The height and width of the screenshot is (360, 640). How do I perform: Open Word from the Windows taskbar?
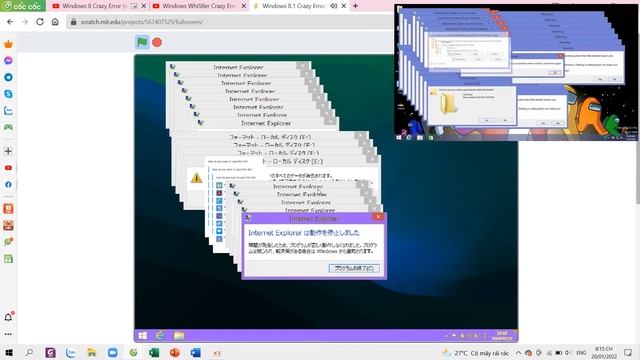pos(196,353)
